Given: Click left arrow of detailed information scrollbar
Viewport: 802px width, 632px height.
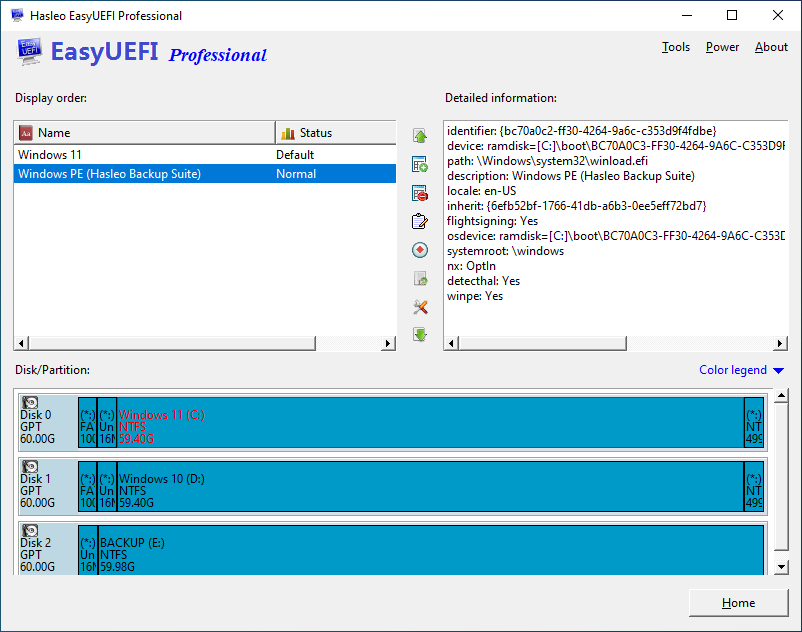Looking at the screenshot, I should tap(451, 343).
